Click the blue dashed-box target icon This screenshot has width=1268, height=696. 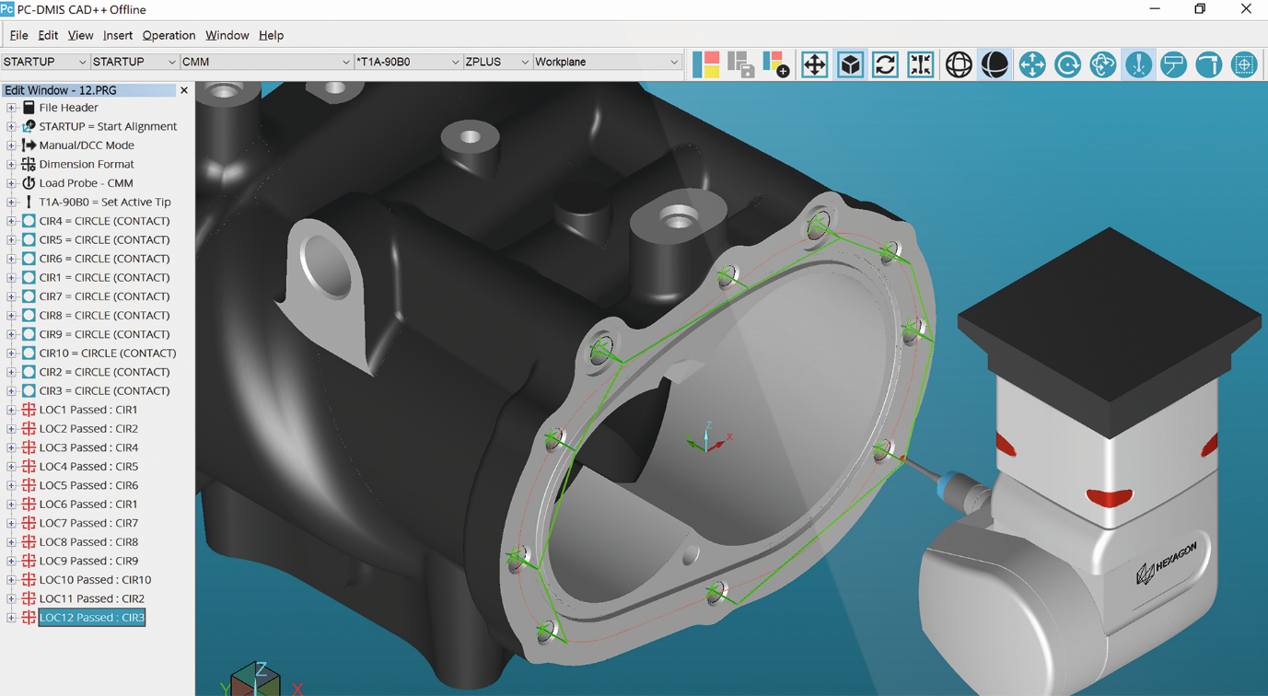1244,65
